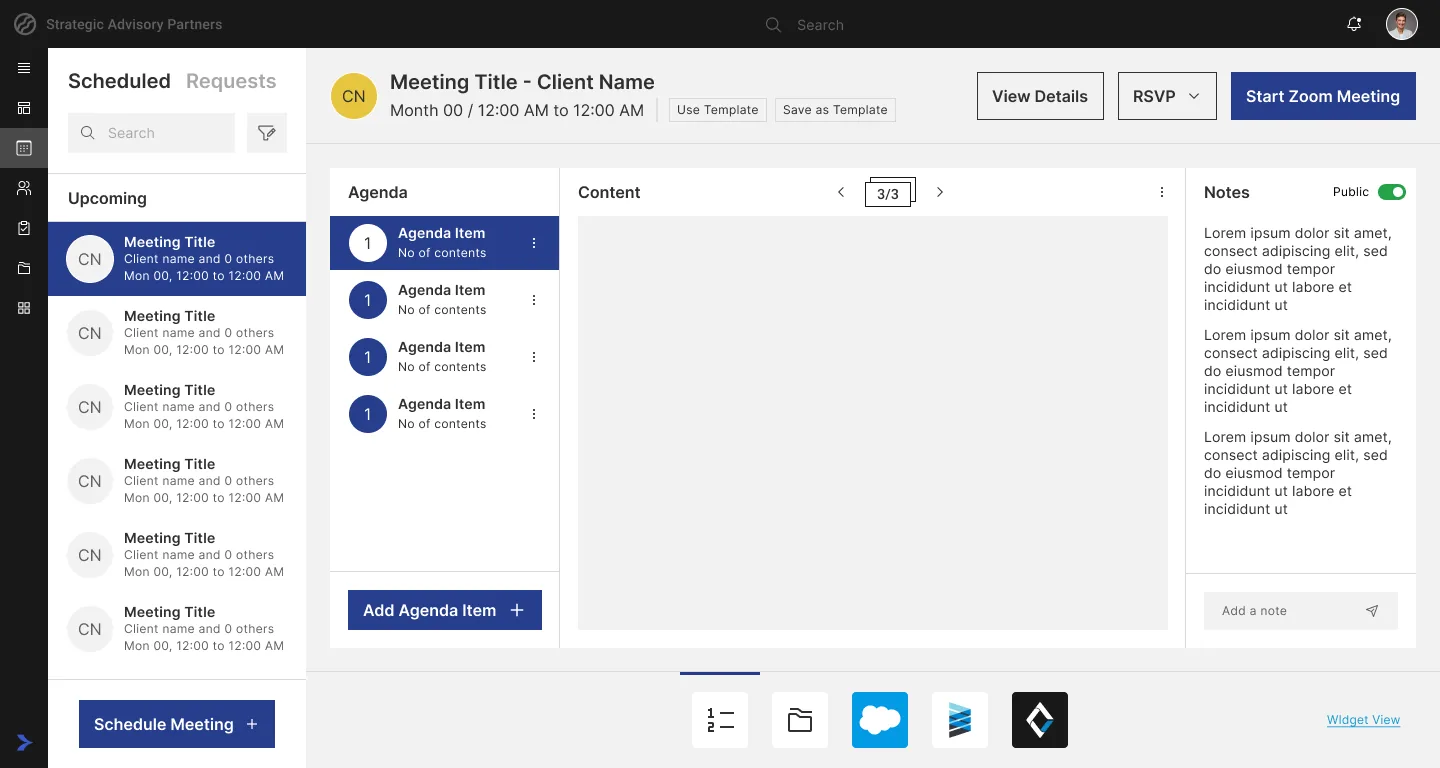1440x768 pixels.
Task: Open the apps grid icon in the sidebar
Action: point(24,308)
